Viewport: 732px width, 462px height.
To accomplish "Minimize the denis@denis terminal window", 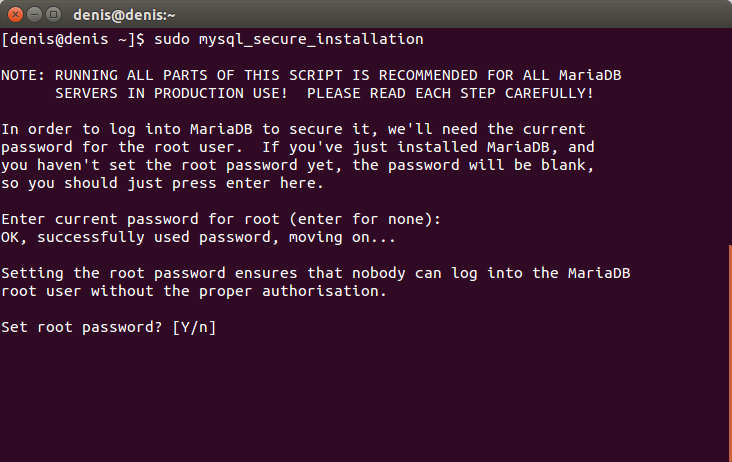I will pyautogui.click(x=35, y=15).
